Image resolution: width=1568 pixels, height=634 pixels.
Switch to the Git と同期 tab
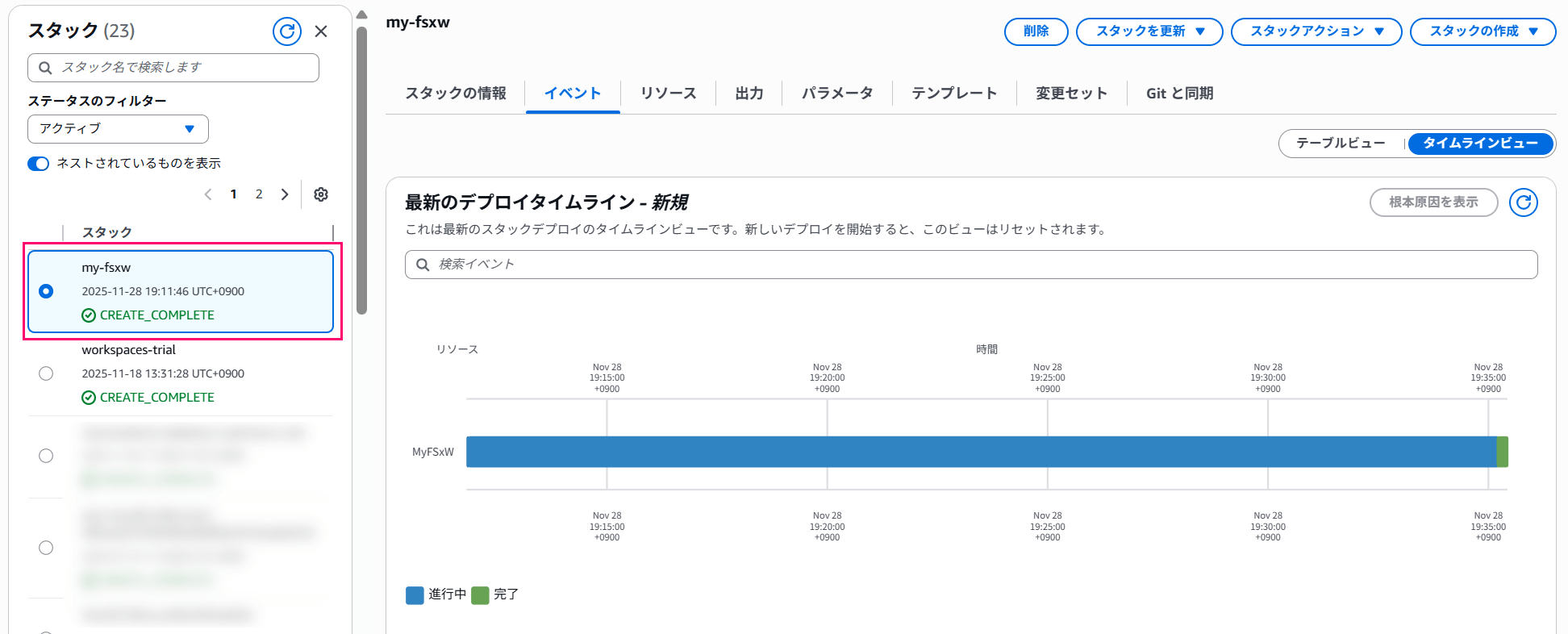[1180, 94]
